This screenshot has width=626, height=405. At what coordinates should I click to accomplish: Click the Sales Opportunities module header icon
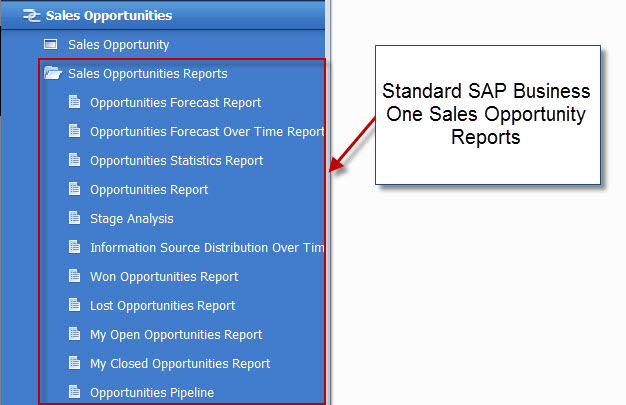[x=30, y=16]
